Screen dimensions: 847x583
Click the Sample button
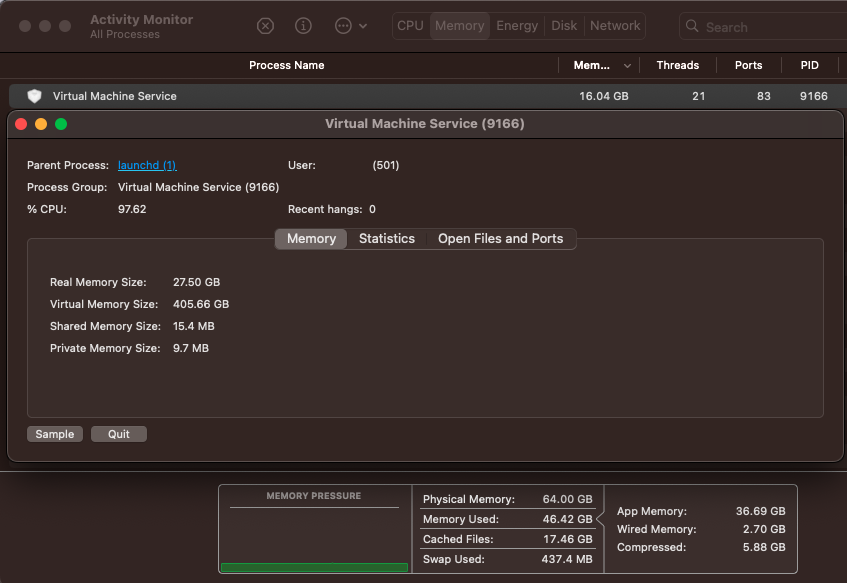point(55,434)
